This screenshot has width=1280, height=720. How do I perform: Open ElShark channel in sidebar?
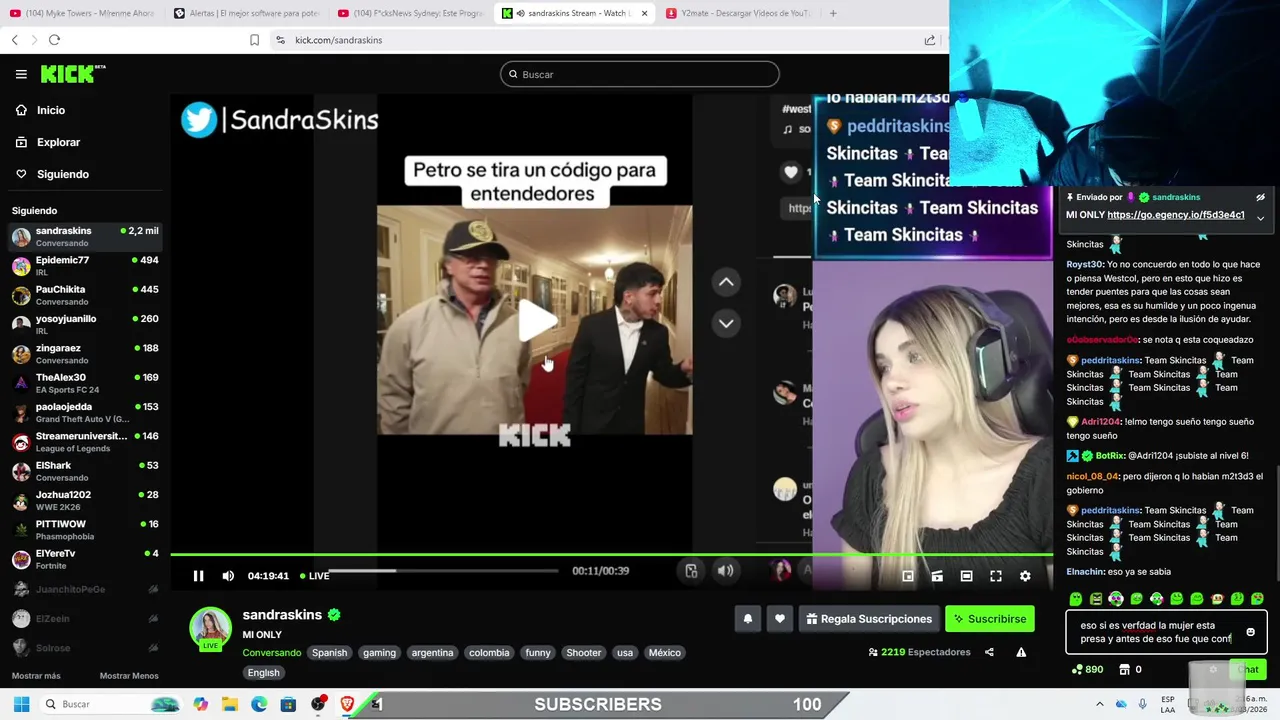85,471
